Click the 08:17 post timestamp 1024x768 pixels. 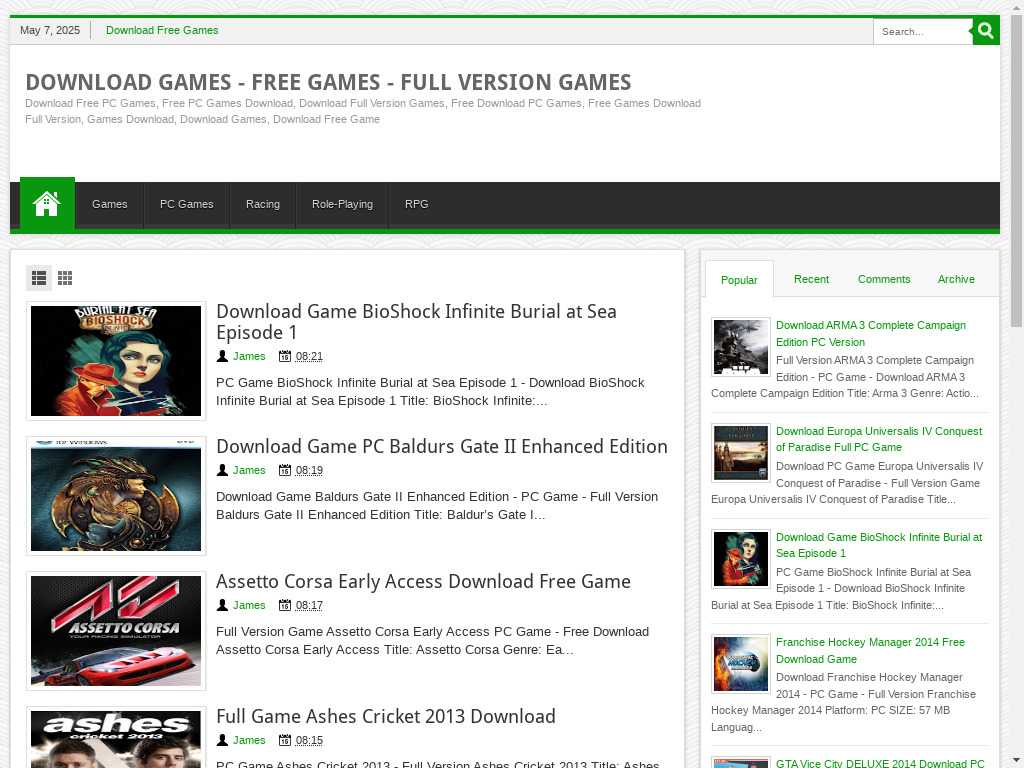click(x=309, y=605)
